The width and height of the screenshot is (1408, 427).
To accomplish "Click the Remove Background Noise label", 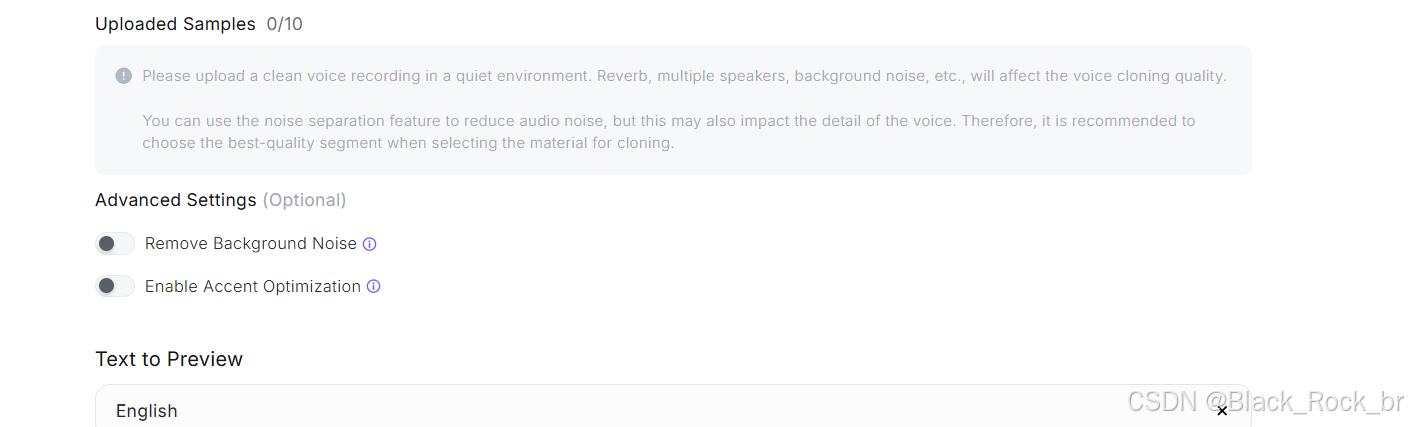I will pos(251,244).
